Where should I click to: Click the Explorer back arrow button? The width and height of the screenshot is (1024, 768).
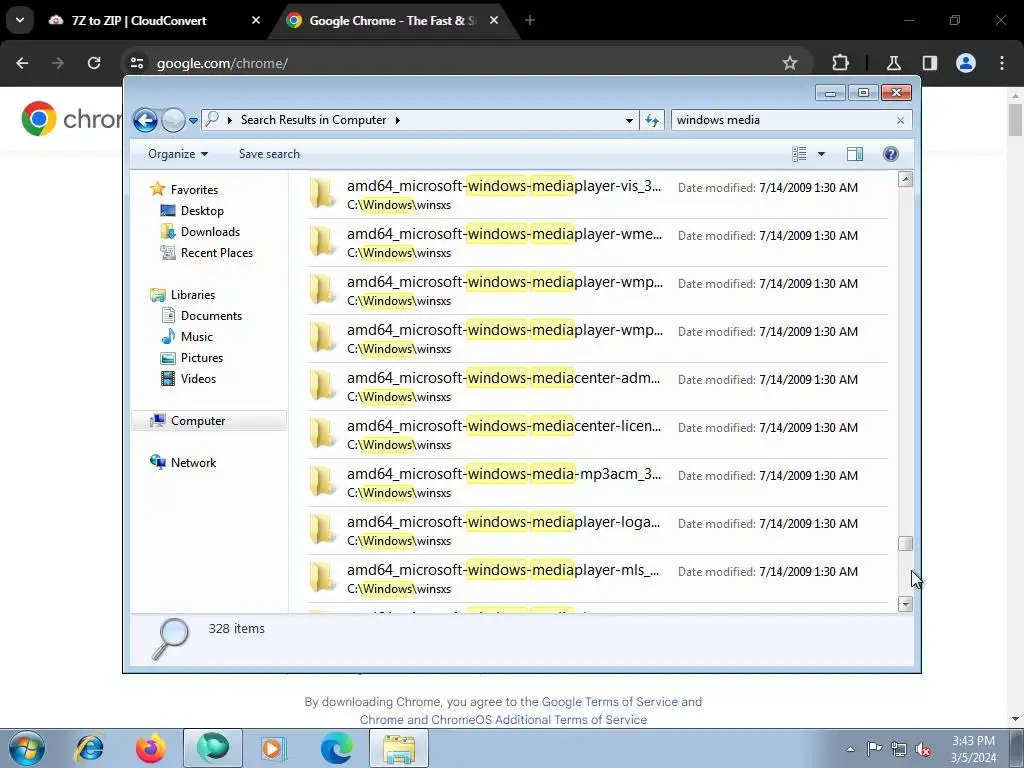click(145, 120)
